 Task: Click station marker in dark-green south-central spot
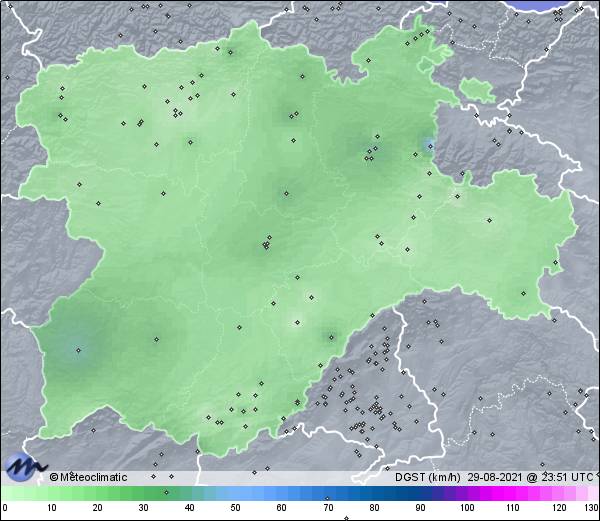pos(329,337)
